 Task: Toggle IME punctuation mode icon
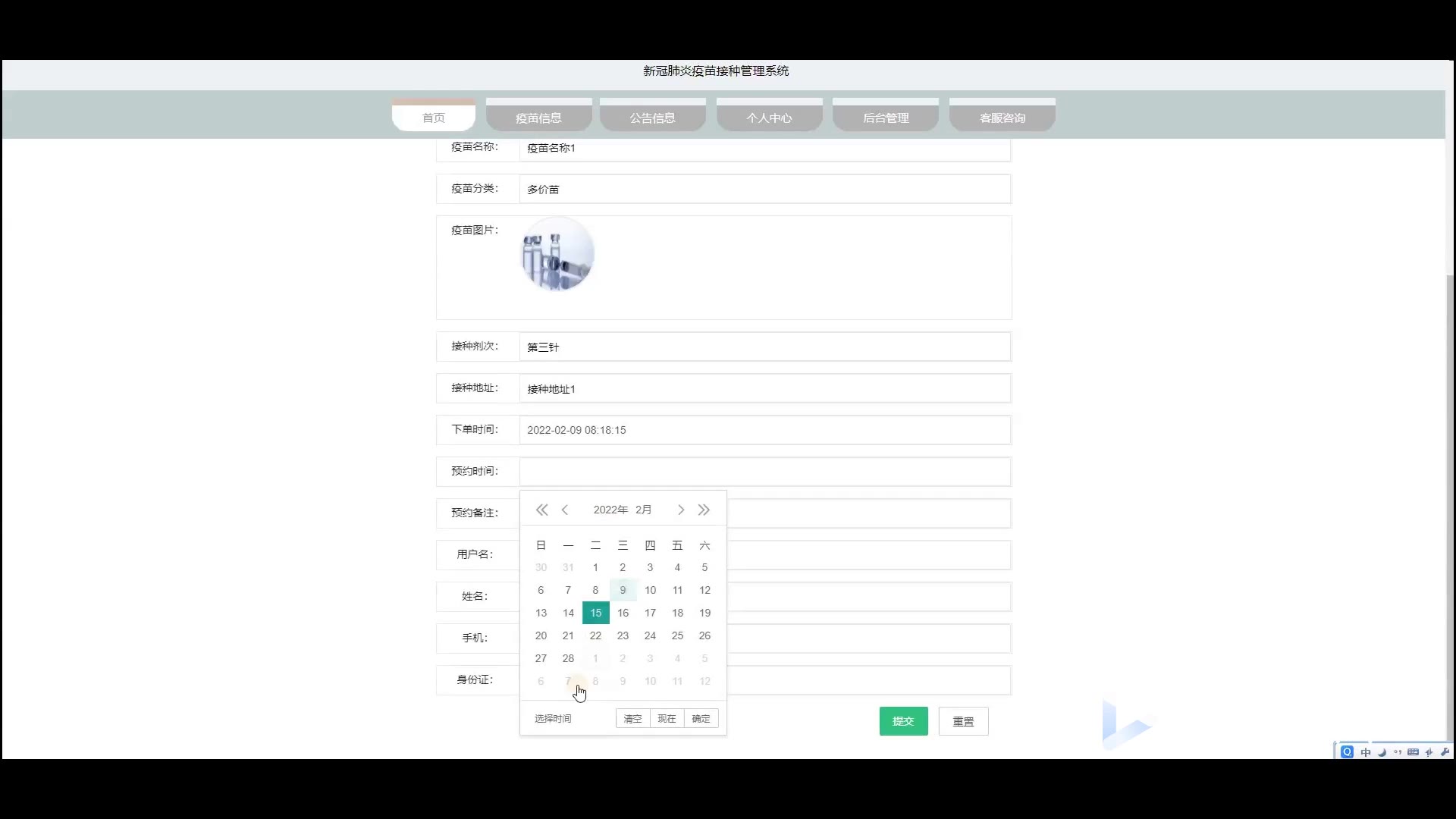(x=1398, y=752)
